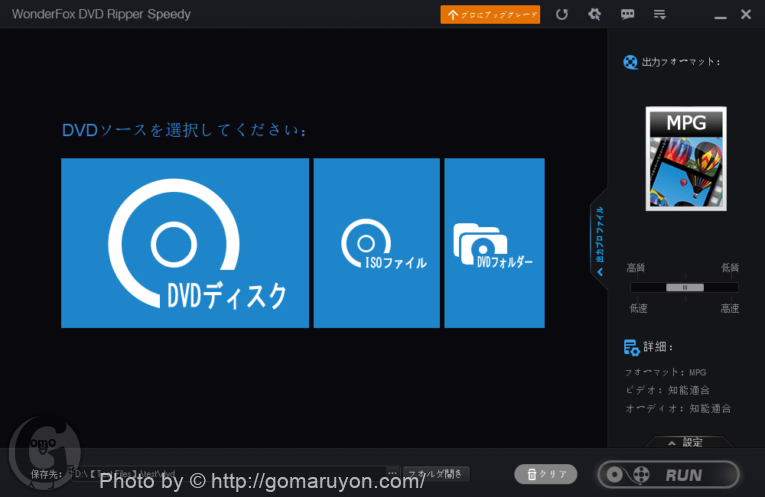Close the WonderFox DVD Ripper window
The image size is (765, 497).
(x=745, y=15)
